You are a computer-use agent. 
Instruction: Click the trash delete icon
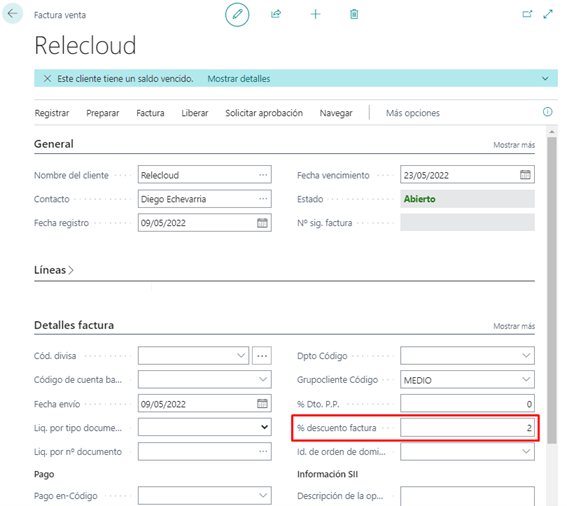pos(354,14)
